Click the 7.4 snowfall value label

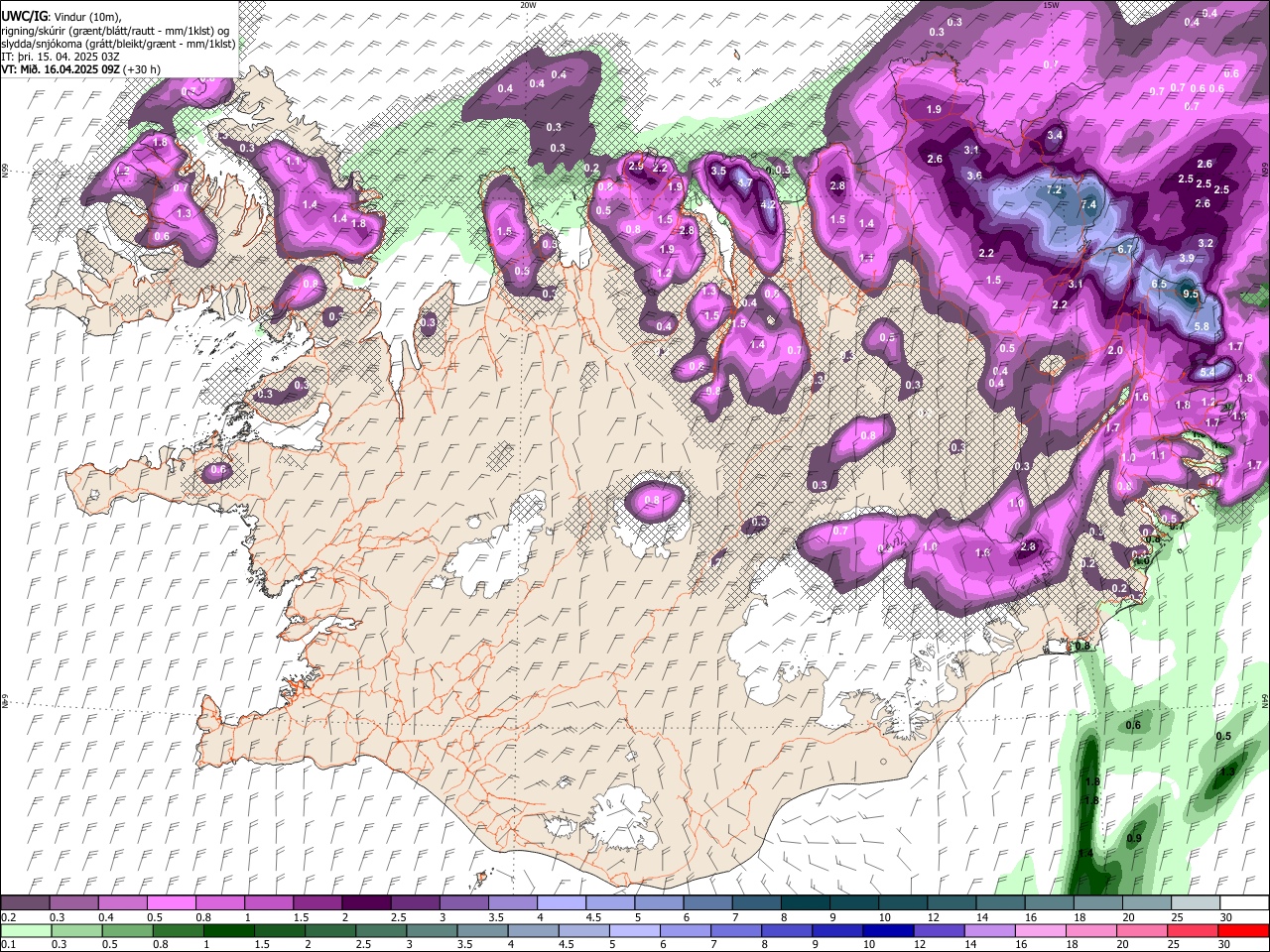[x=1088, y=205]
